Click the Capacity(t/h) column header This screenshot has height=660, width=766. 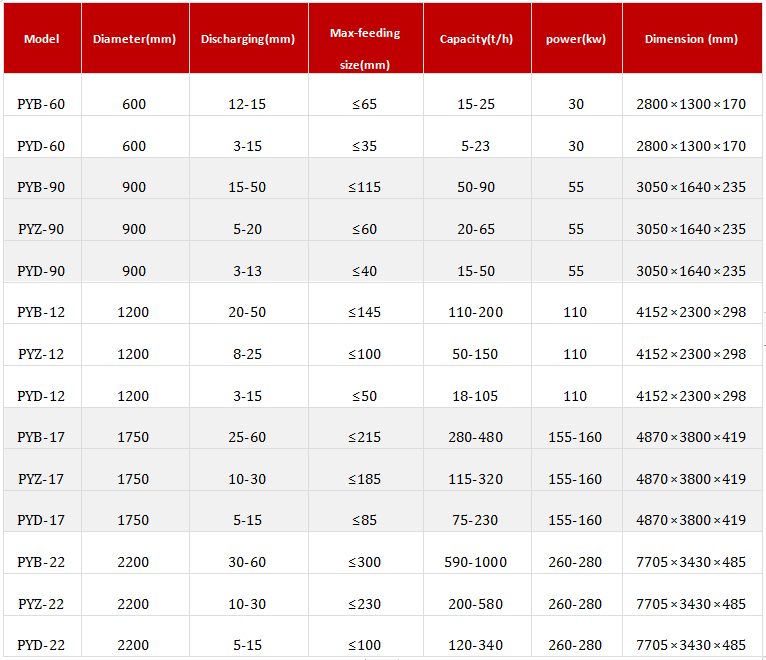476,39
